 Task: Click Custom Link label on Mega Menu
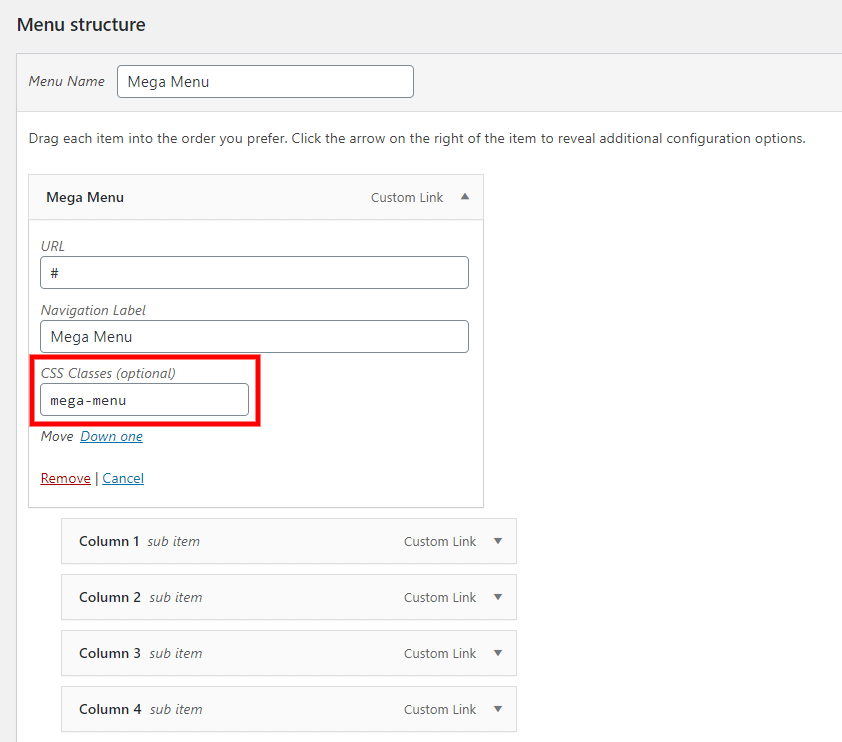click(406, 198)
